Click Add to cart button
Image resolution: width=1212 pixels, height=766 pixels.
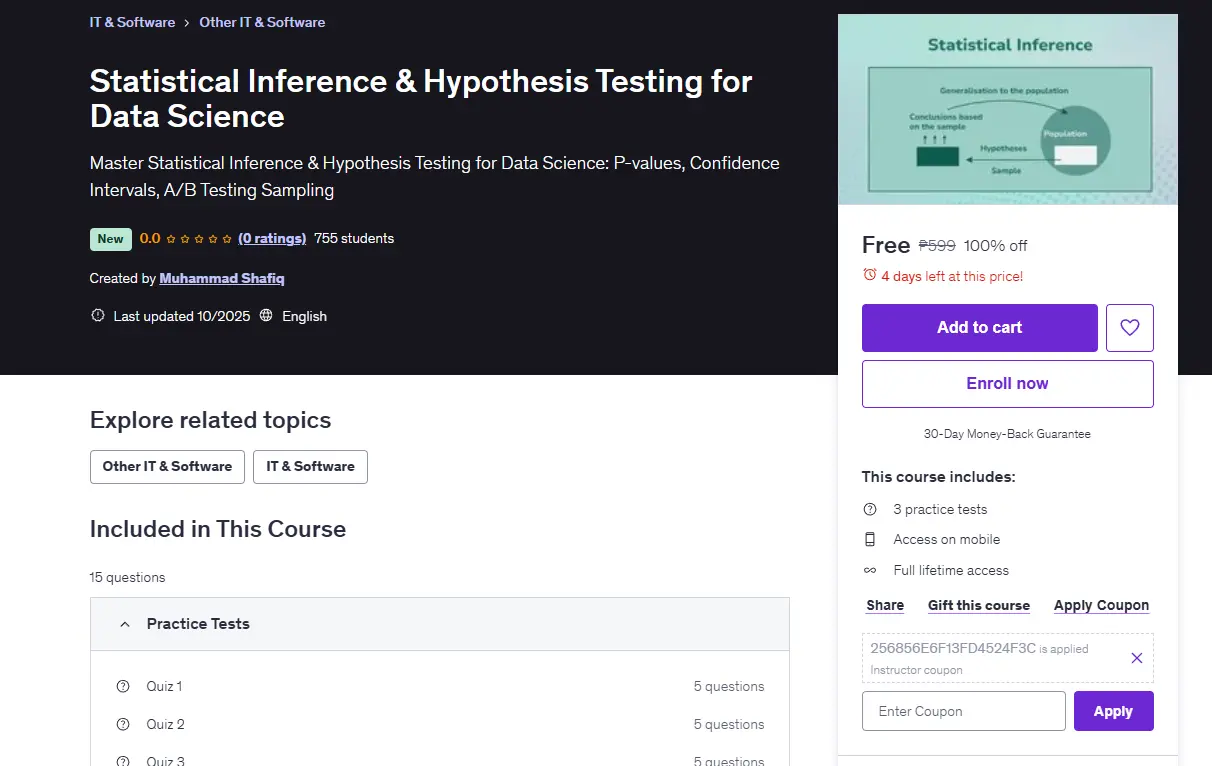[980, 327]
